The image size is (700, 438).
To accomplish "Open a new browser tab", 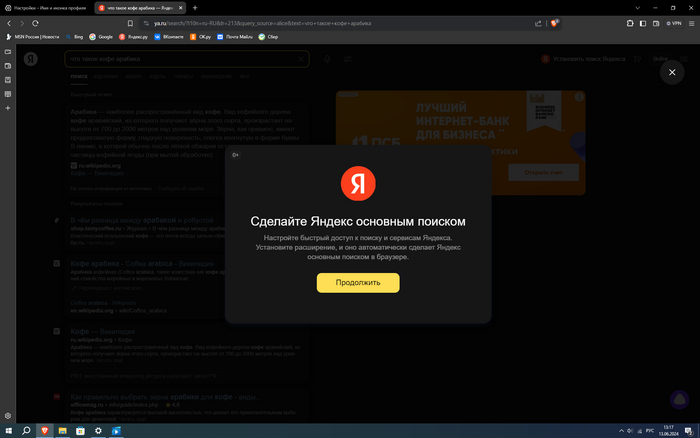I will [195, 8].
